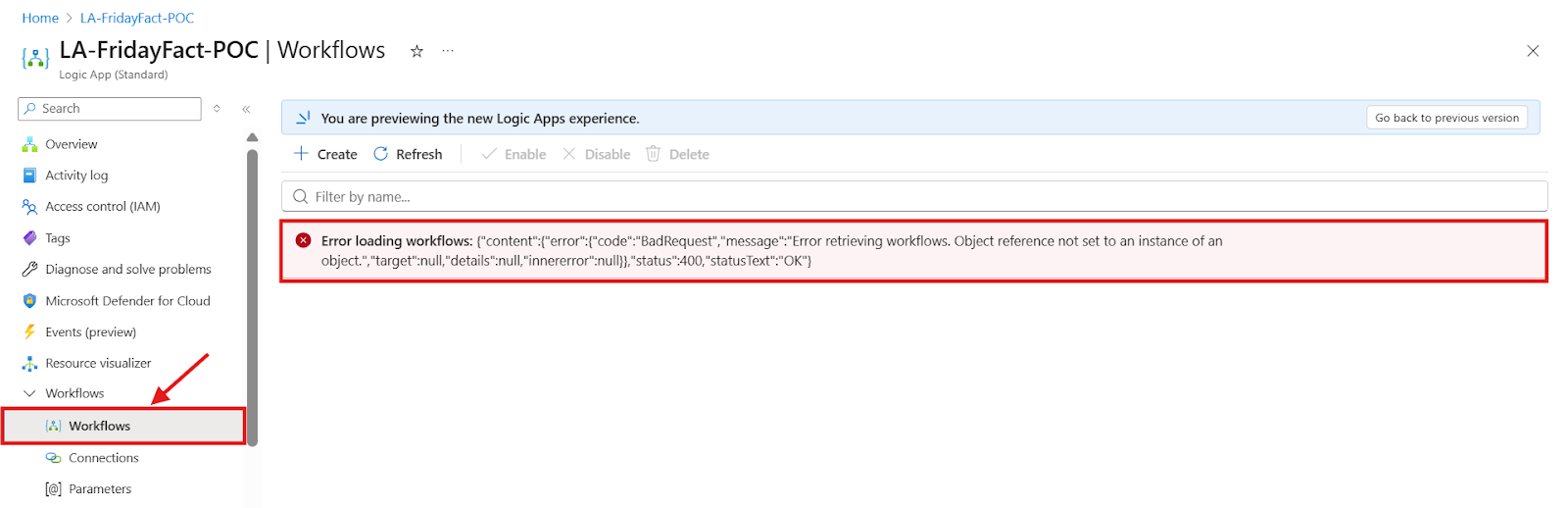The height and width of the screenshot is (508, 1568).
Task: Open the more options ellipsis menu
Action: (x=448, y=51)
